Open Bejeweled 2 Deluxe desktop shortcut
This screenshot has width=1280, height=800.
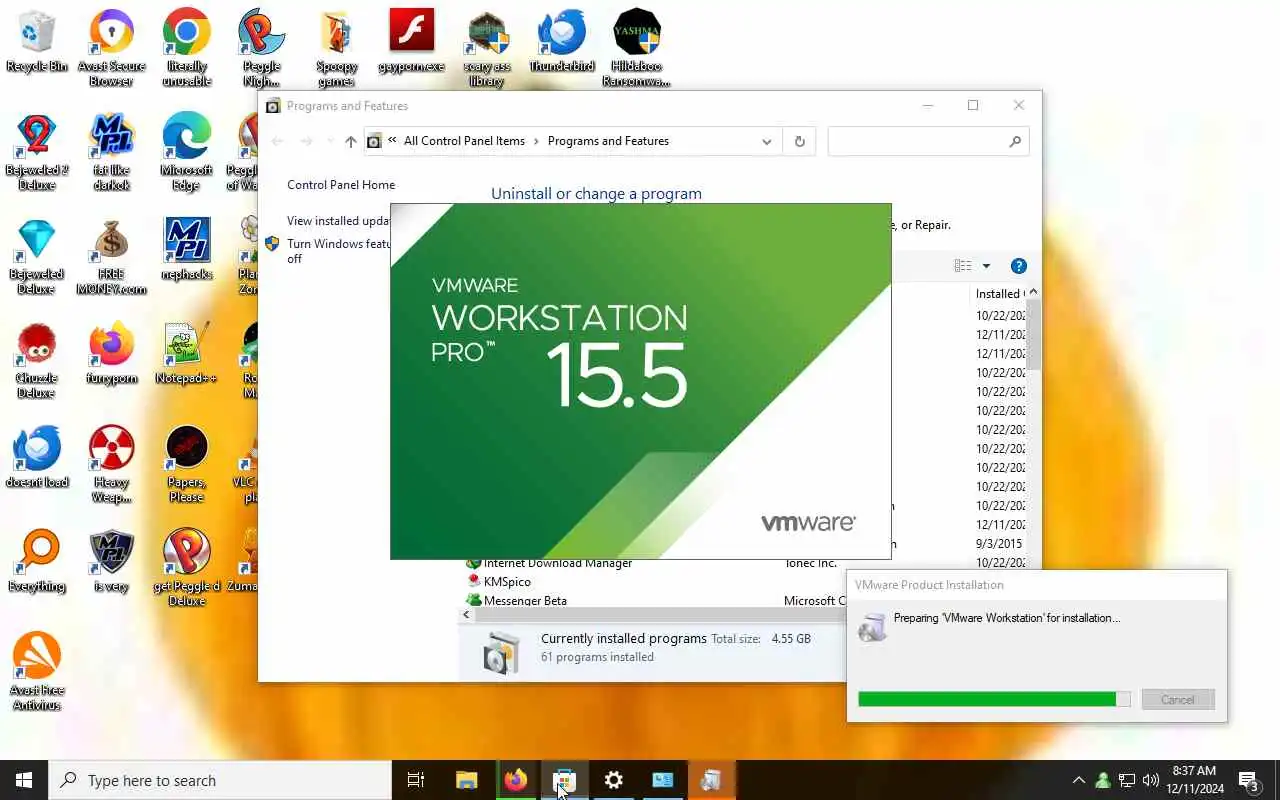coord(37,152)
